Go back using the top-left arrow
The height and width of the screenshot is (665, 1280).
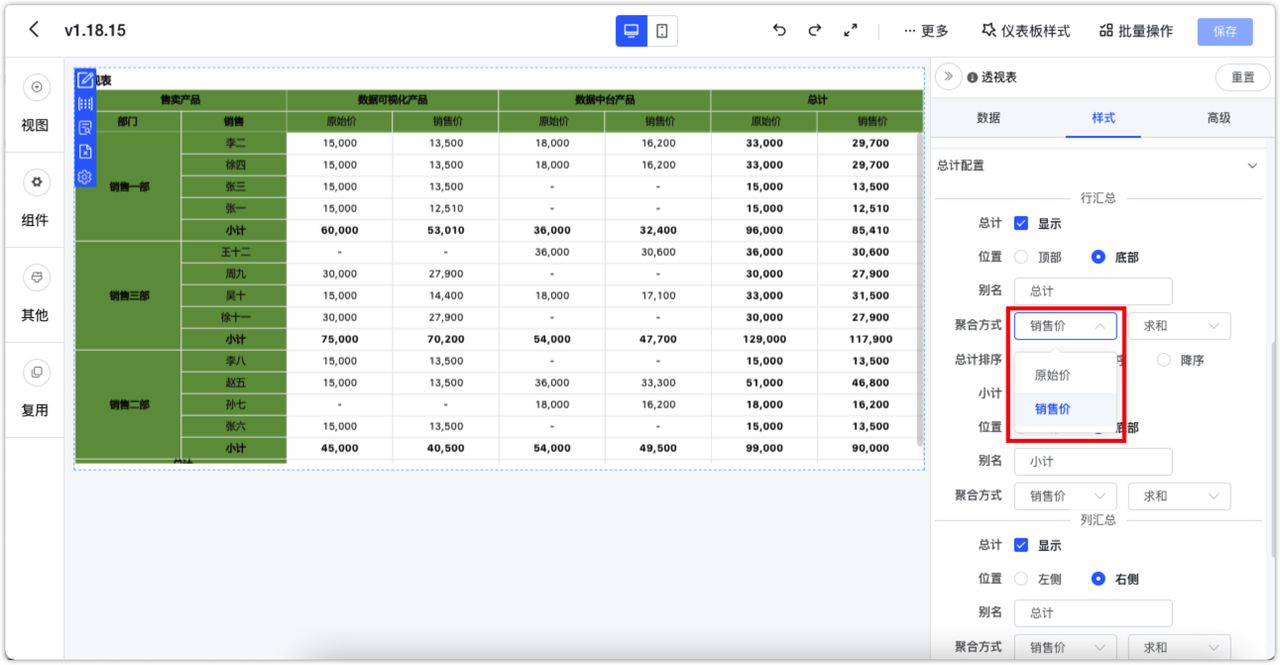click(34, 30)
